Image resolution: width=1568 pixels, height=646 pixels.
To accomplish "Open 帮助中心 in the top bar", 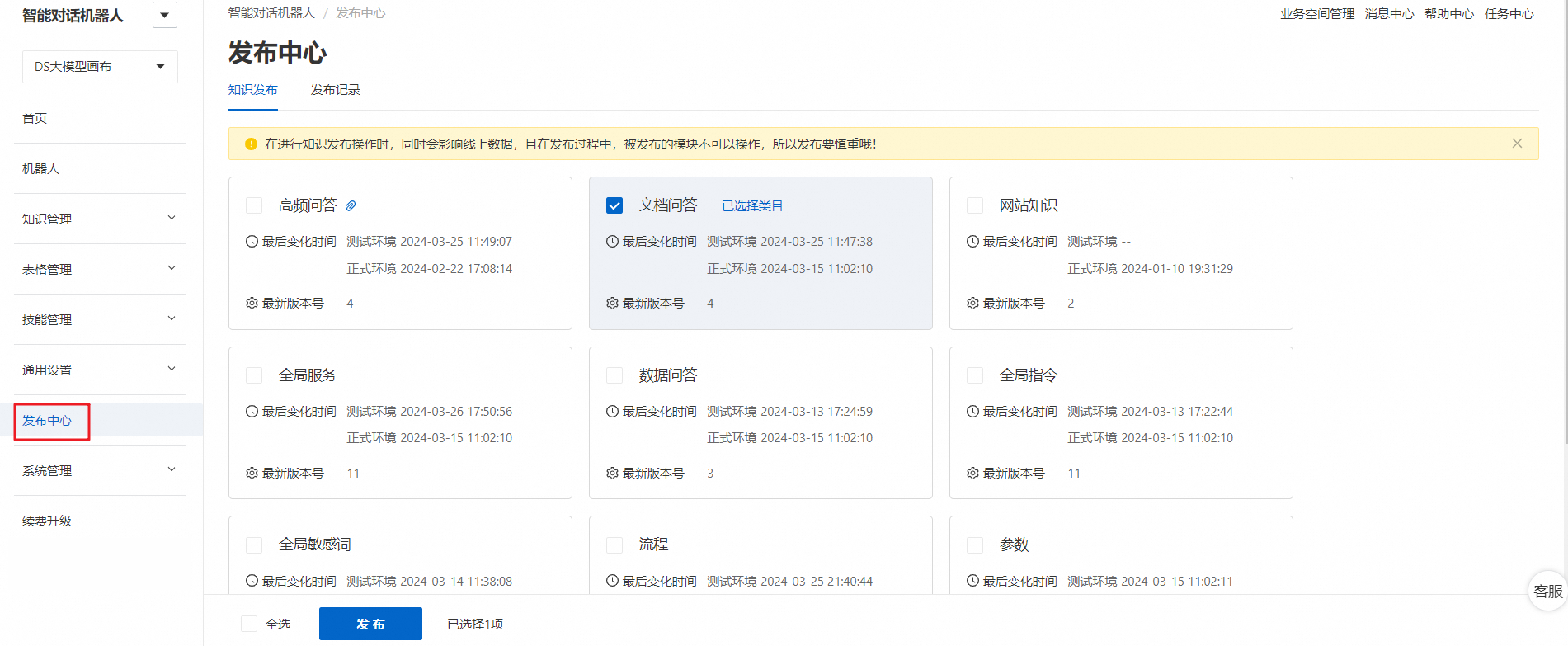I will click(1449, 14).
